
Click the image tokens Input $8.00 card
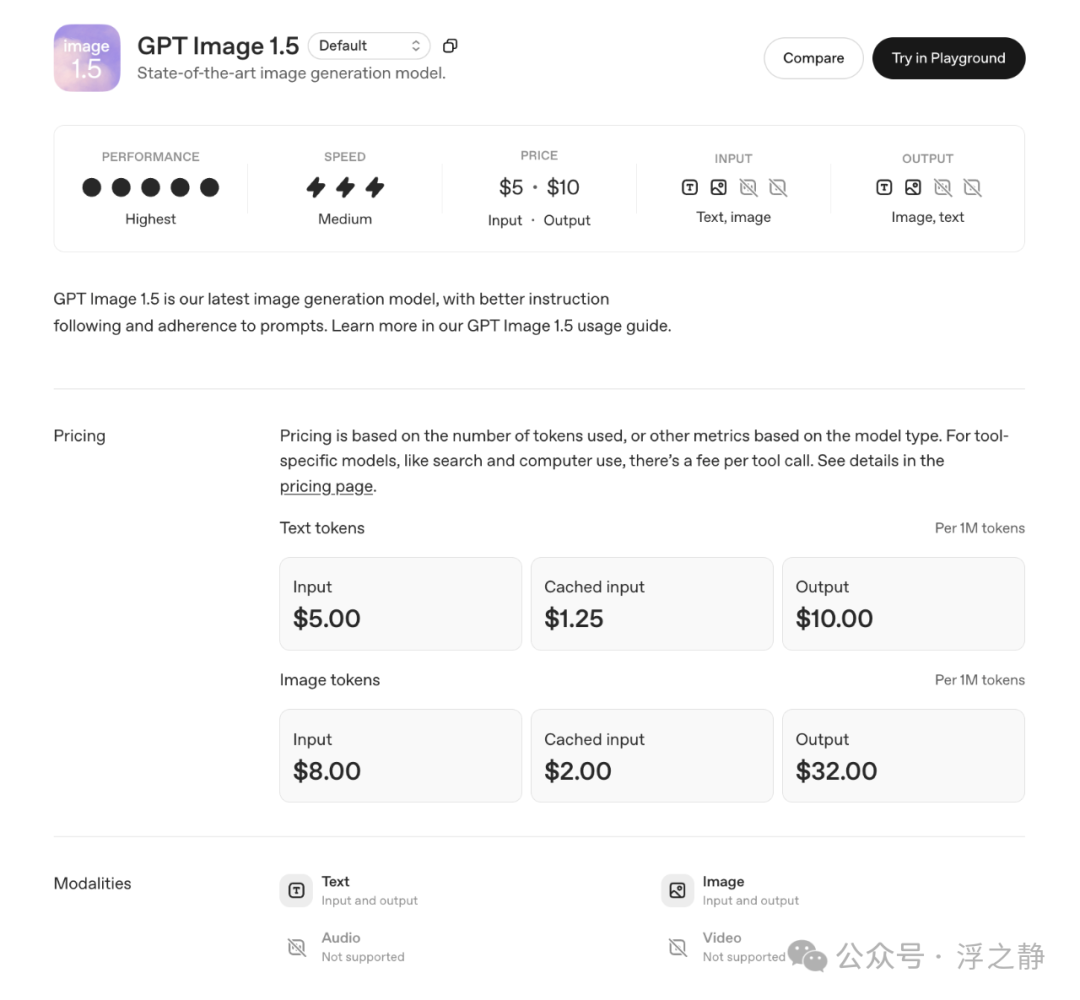click(400, 756)
